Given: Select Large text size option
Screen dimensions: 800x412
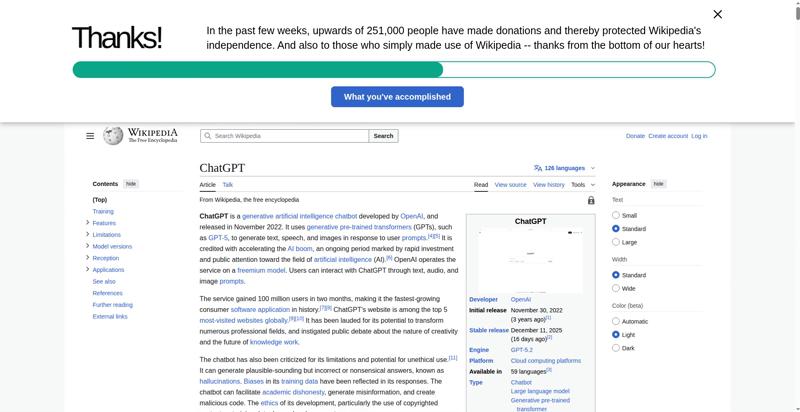Looking at the screenshot, I should [x=616, y=242].
